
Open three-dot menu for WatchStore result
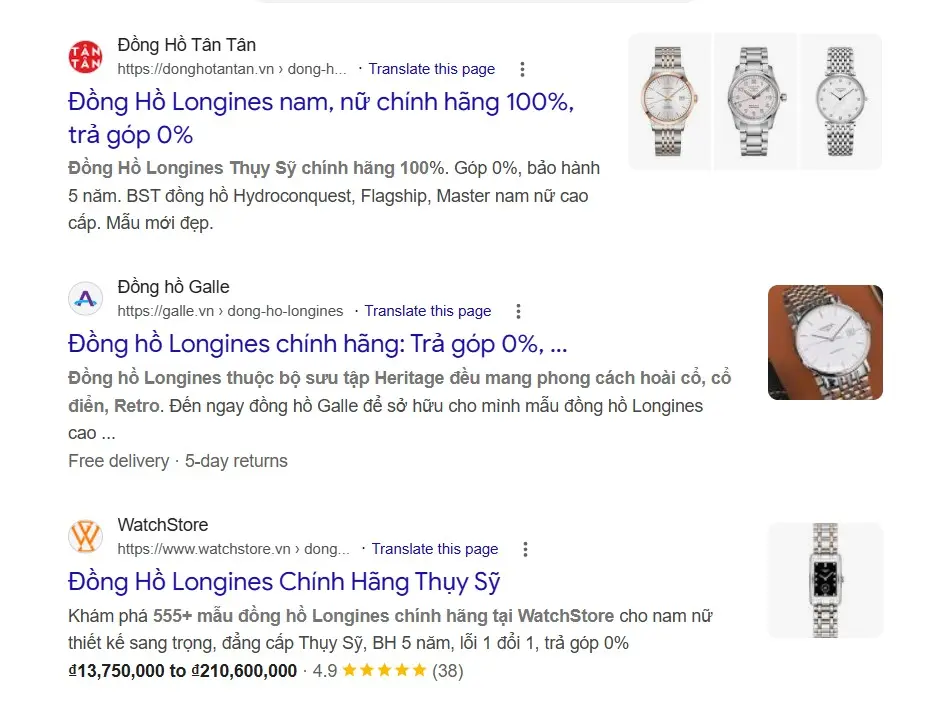525,549
